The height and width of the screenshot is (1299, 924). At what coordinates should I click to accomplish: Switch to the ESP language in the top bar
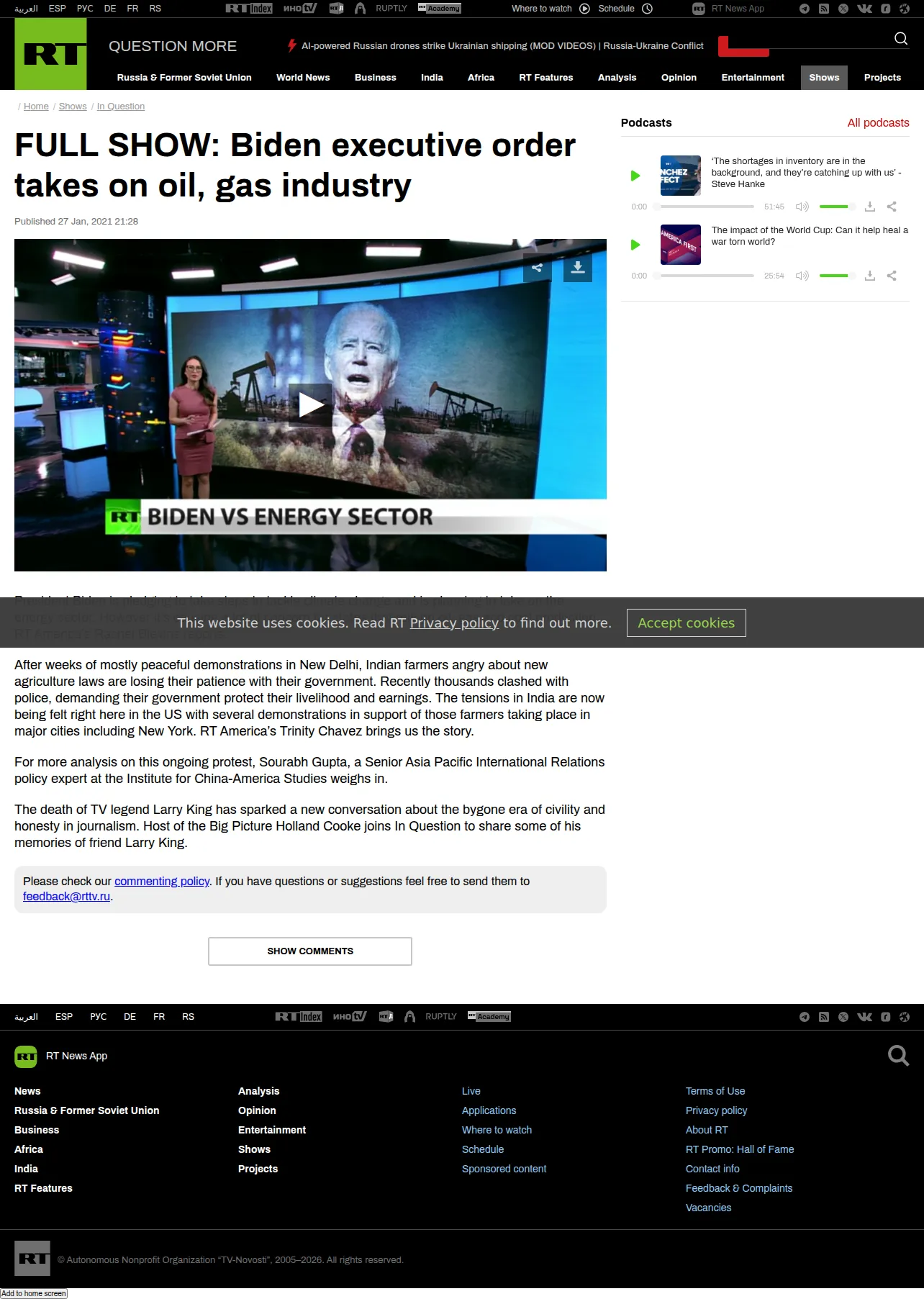(58, 9)
